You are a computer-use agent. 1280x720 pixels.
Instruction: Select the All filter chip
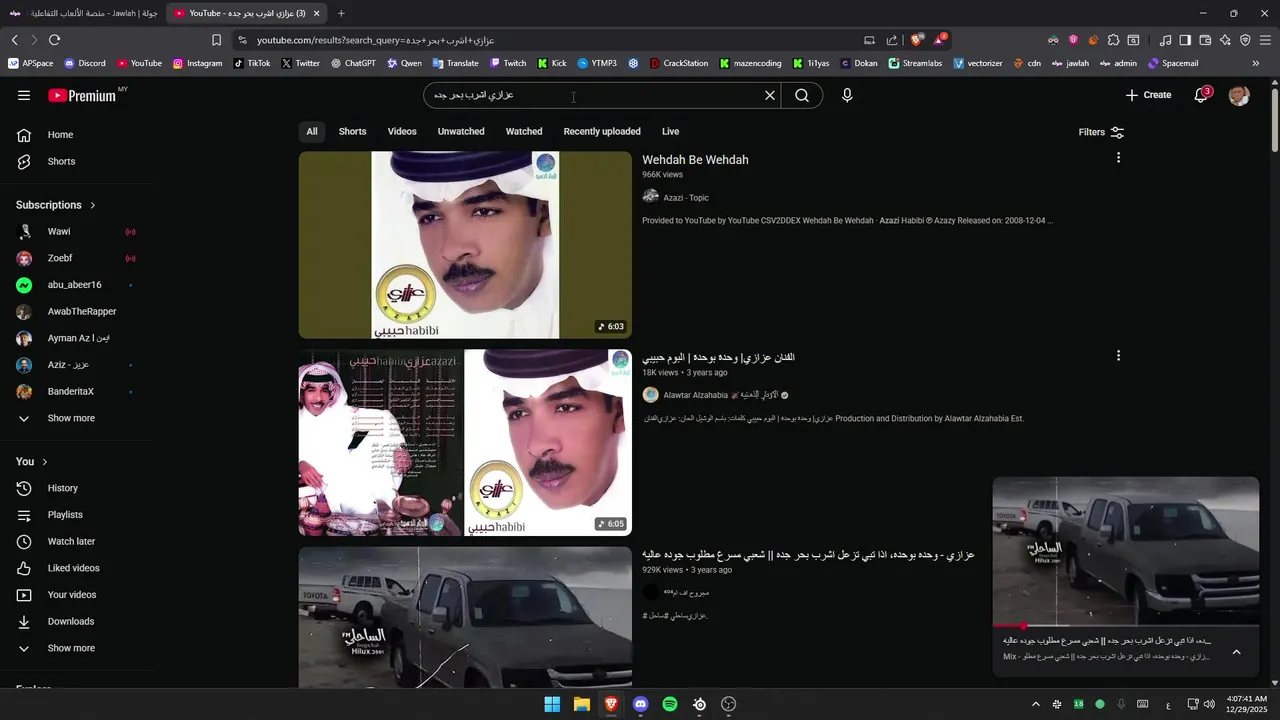312,132
